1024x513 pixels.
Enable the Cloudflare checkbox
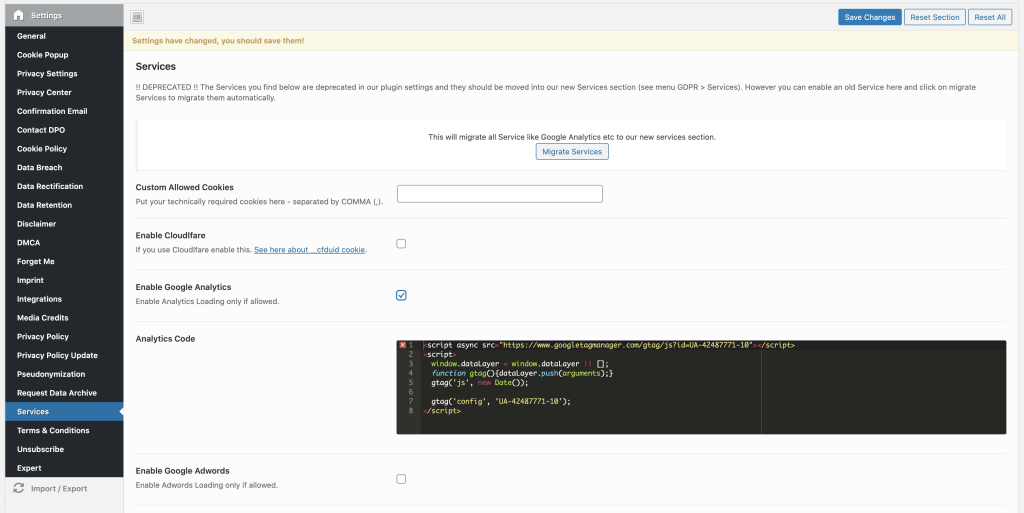click(401, 243)
